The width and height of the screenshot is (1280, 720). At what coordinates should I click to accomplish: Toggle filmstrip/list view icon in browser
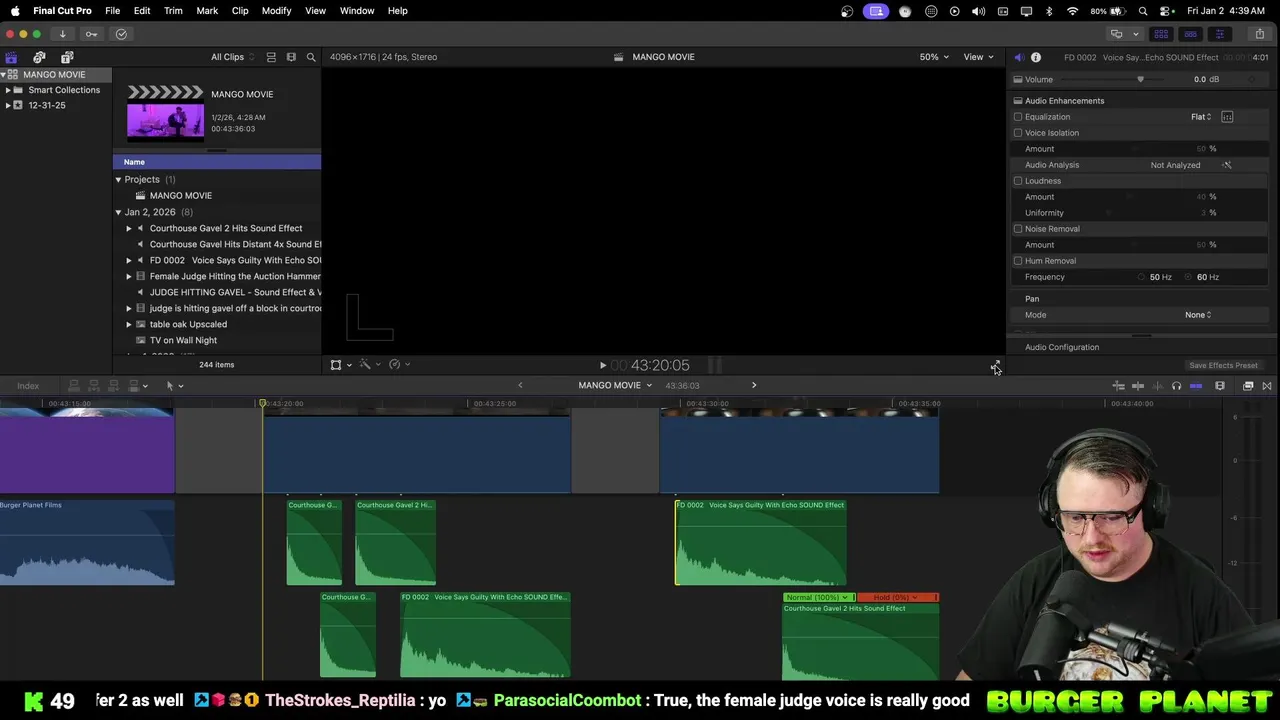tap(291, 57)
